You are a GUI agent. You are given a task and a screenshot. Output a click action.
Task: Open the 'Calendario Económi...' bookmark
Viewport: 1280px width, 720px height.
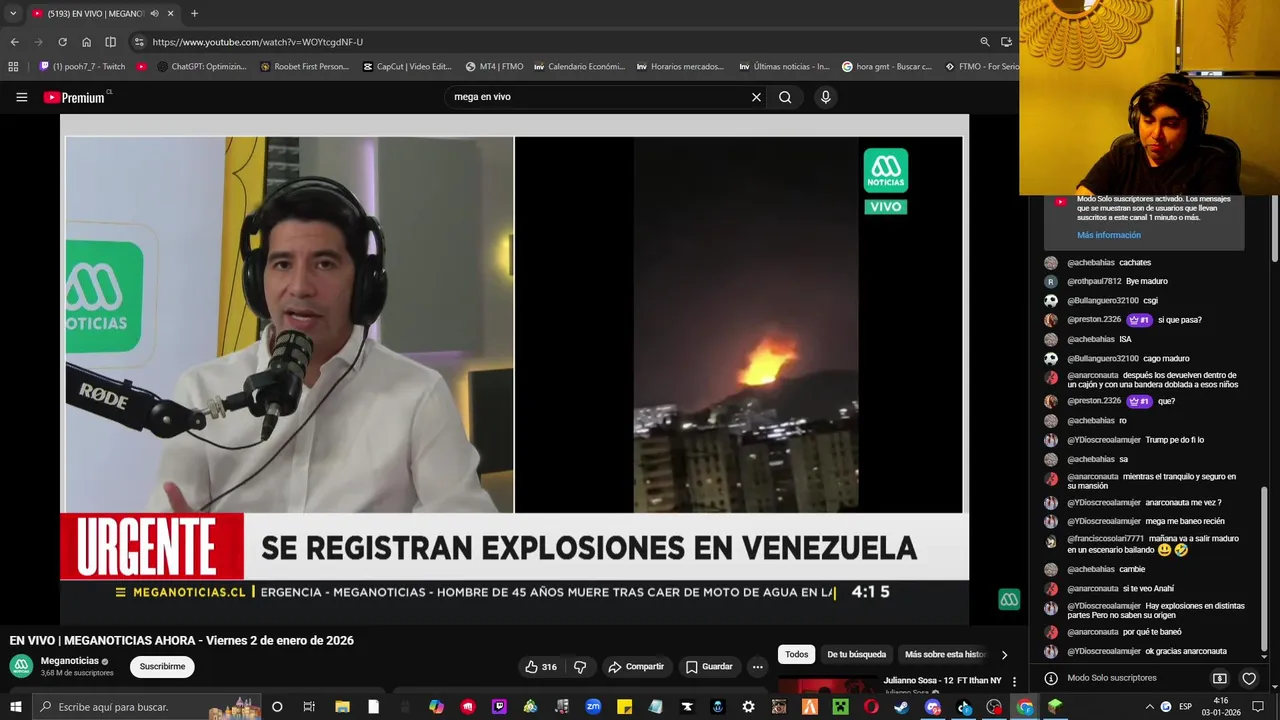tap(579, 67)
